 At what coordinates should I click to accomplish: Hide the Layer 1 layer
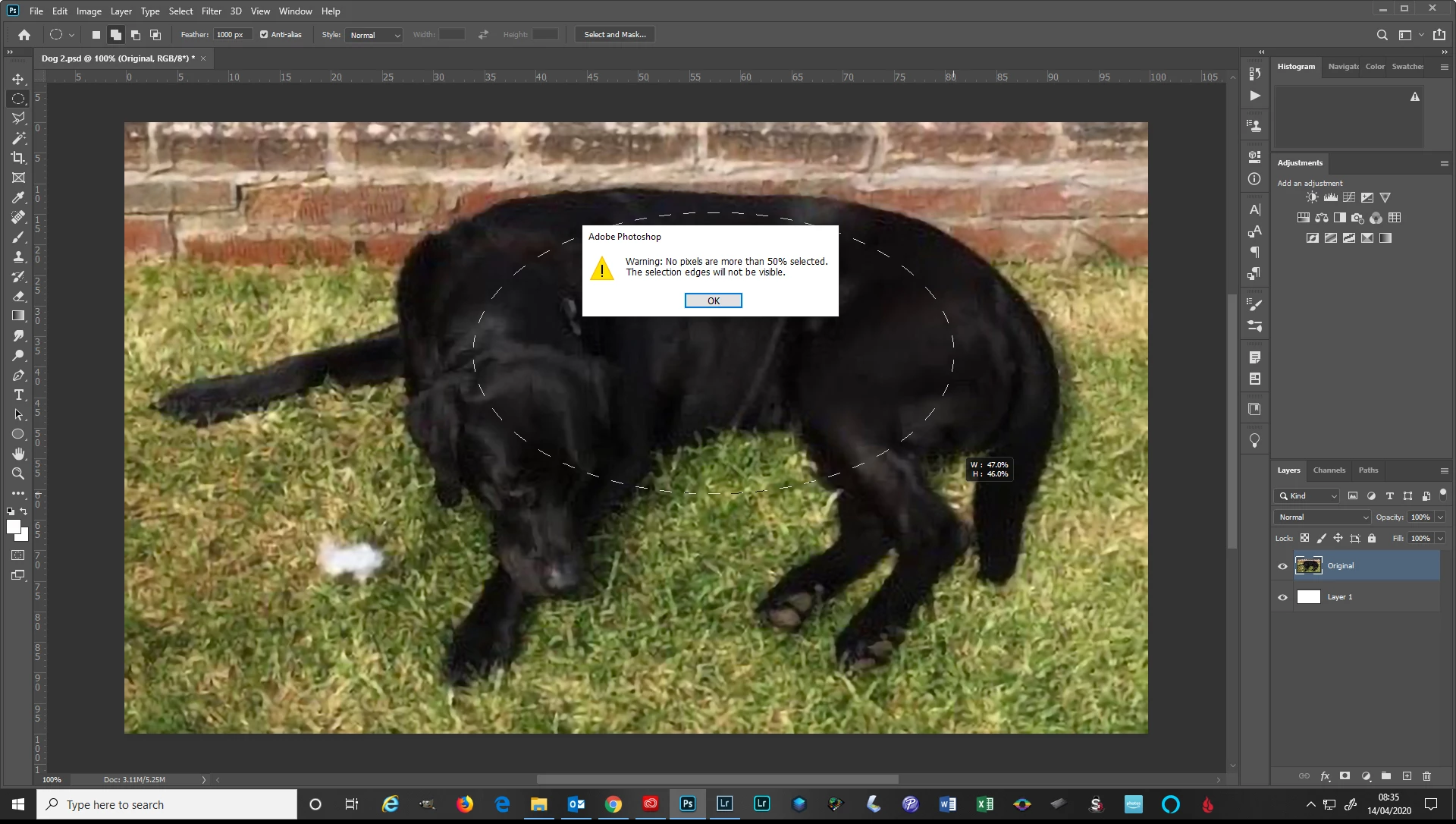[1282, 597]
